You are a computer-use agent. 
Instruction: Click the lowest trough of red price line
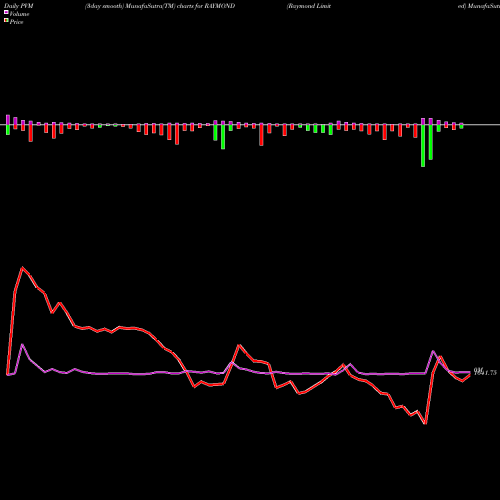point(425,424)
